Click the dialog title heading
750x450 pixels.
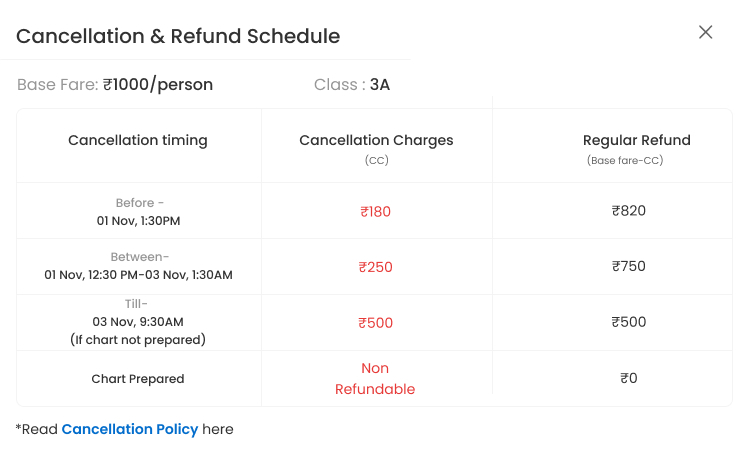coord(178,36)
